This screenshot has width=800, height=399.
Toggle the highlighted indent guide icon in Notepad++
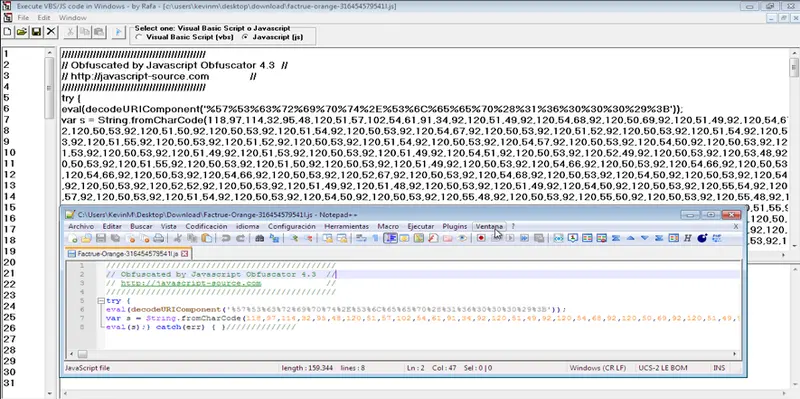pos(390,238)
